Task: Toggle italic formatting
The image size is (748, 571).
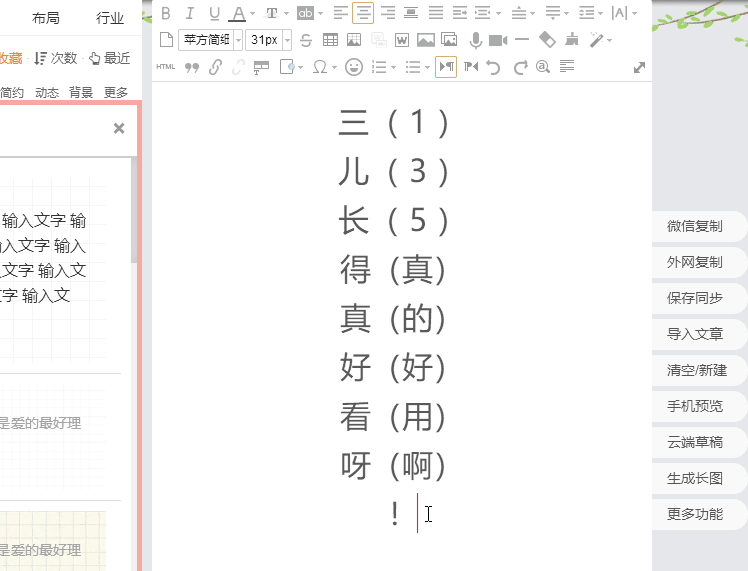Action: click(190, 13)
